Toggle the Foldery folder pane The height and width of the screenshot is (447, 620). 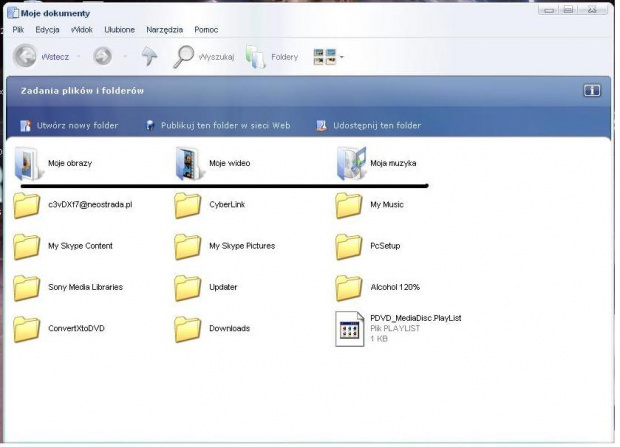click(257, 57)
